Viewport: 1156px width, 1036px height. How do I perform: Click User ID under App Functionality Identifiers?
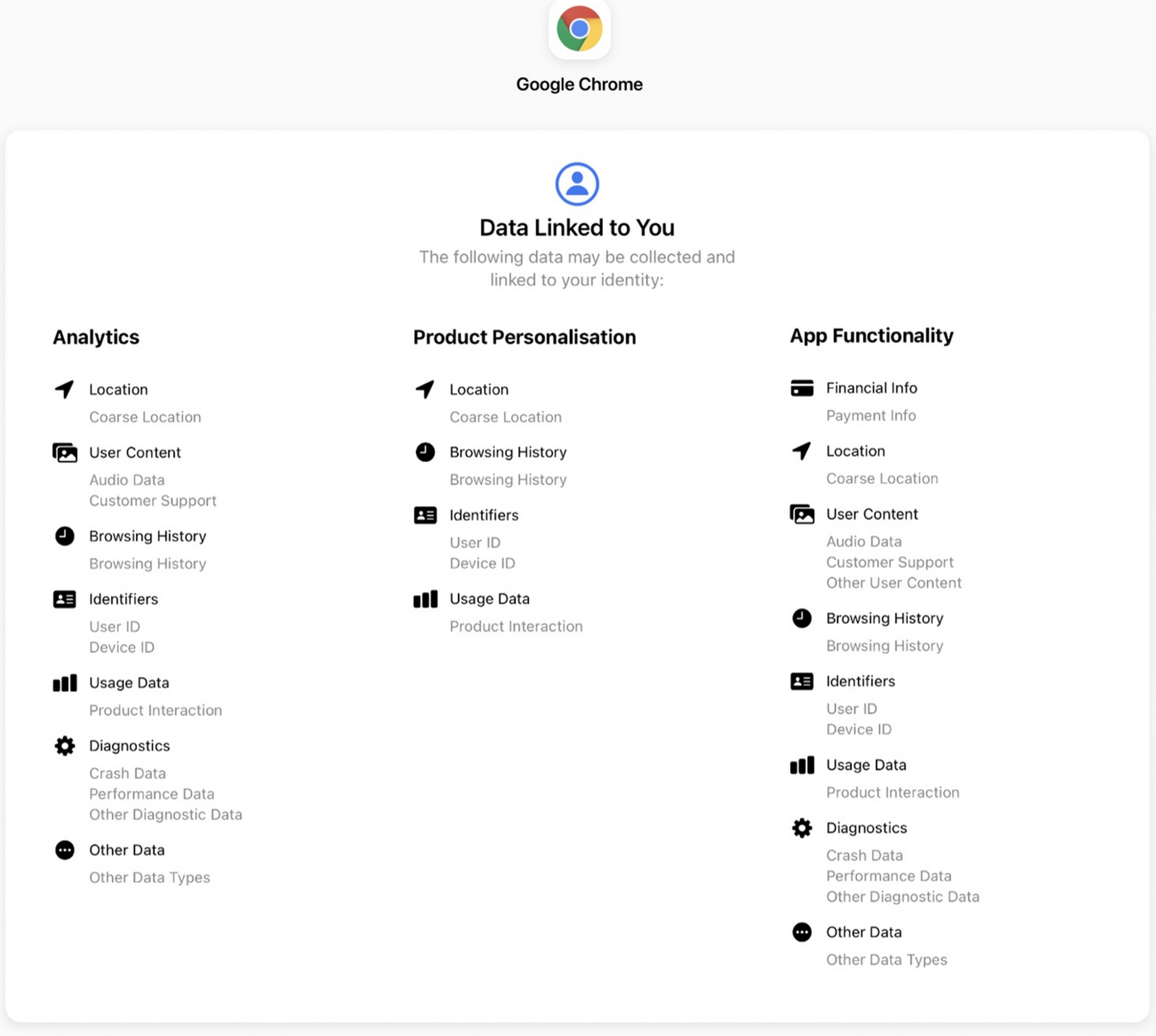[x=851, y=709]
